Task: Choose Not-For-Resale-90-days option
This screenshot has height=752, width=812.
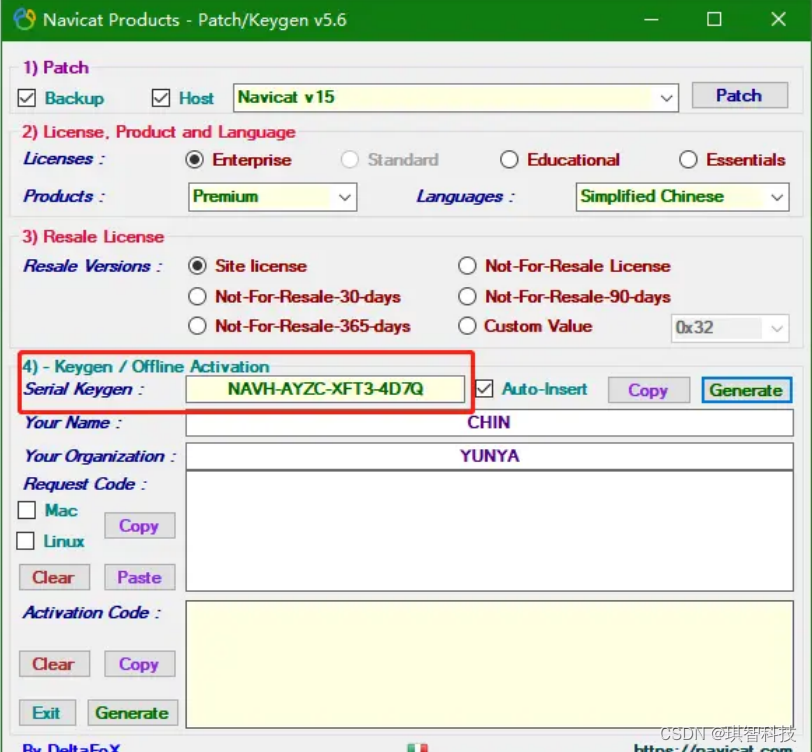Action: click(467, 297)
